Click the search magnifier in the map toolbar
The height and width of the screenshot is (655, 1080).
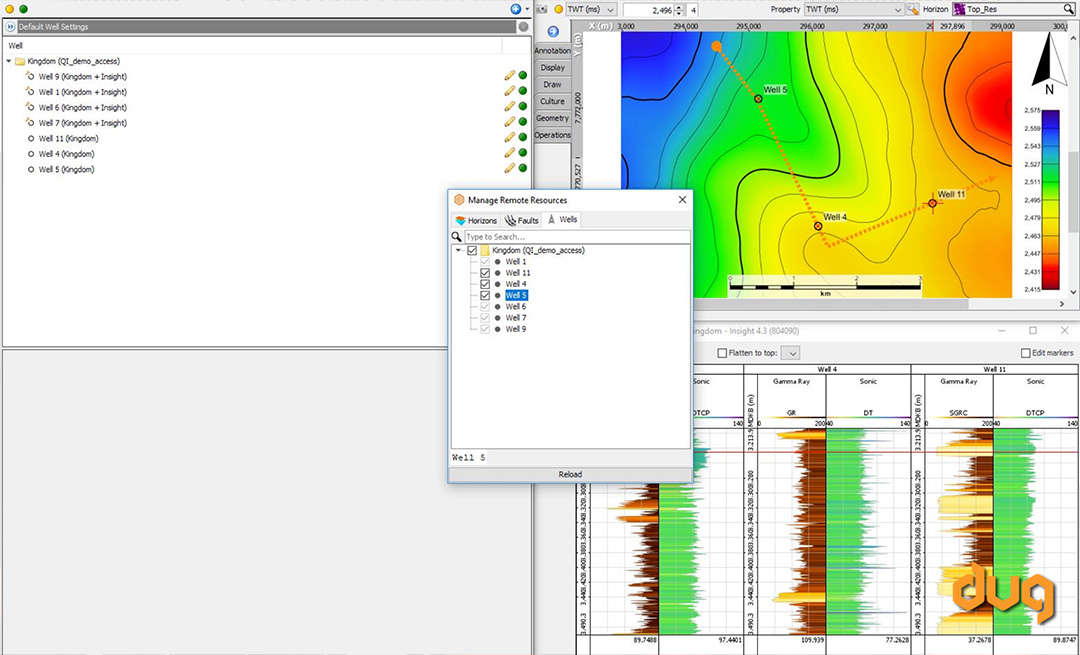click(1070, 8)
